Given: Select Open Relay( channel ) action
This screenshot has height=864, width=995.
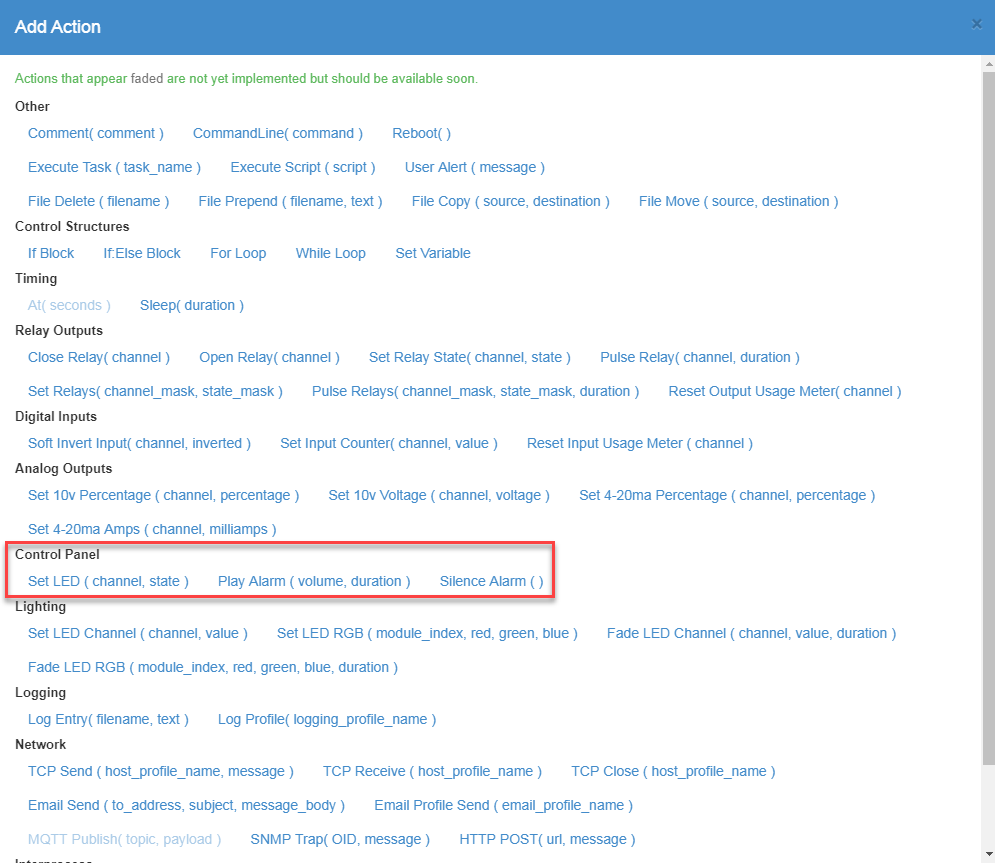Looking at the screenshot, I should pyautogui.click(x=269, y=357).
